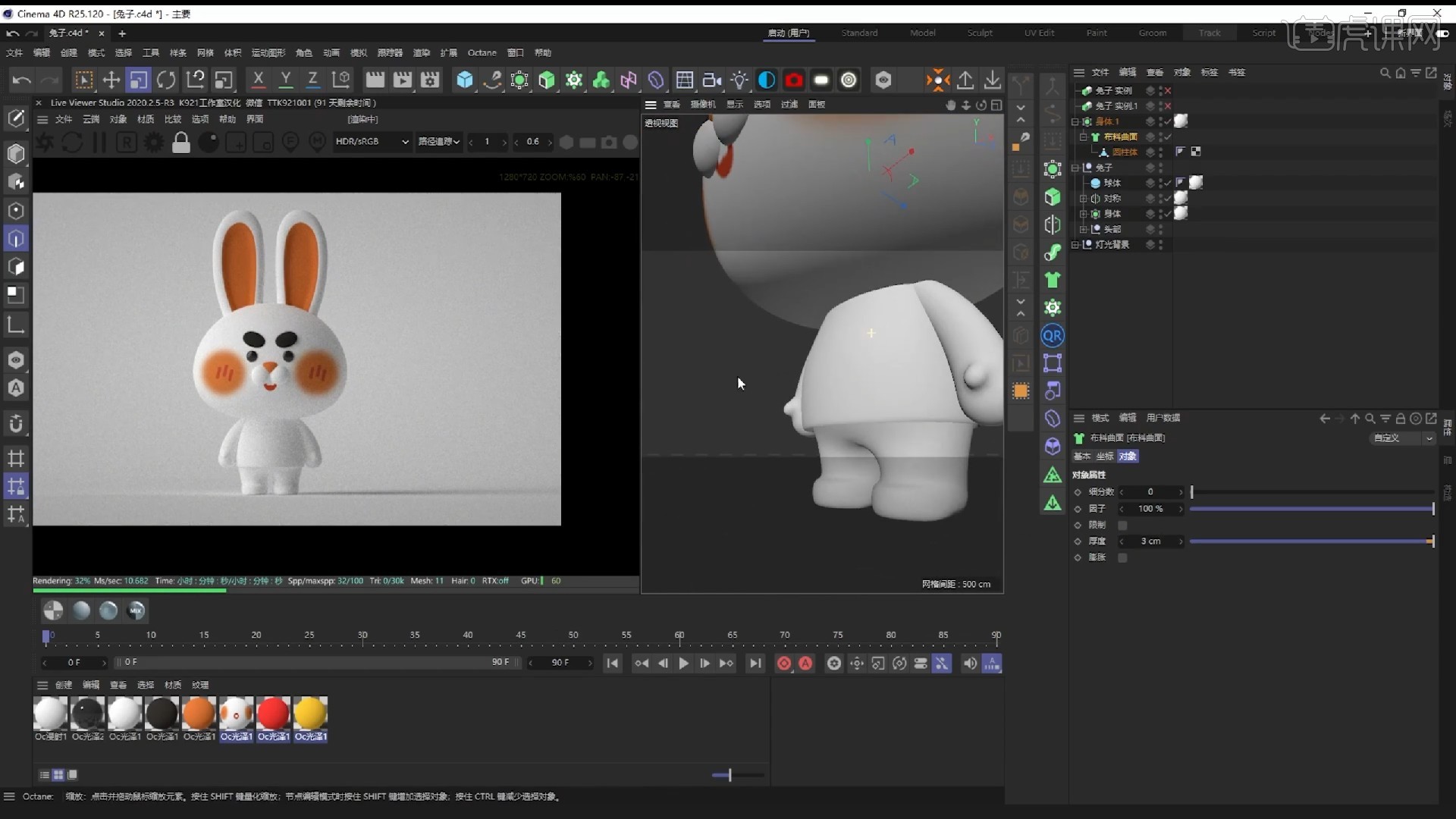Open the 自定义 dropdown in attributes panel
The image size is (1456, 819).
click(1402, 438)
